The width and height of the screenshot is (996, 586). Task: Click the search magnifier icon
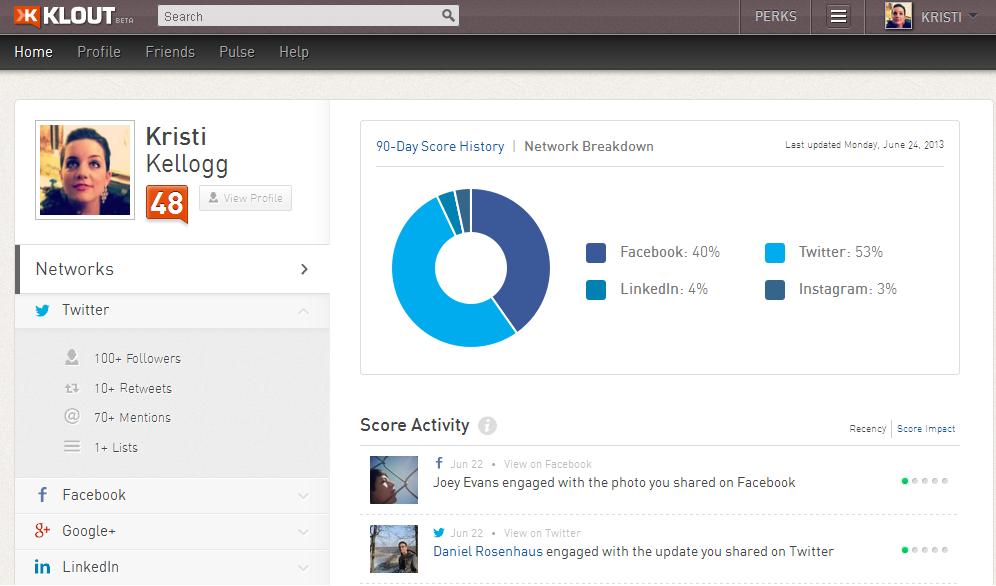coord(448,15)
